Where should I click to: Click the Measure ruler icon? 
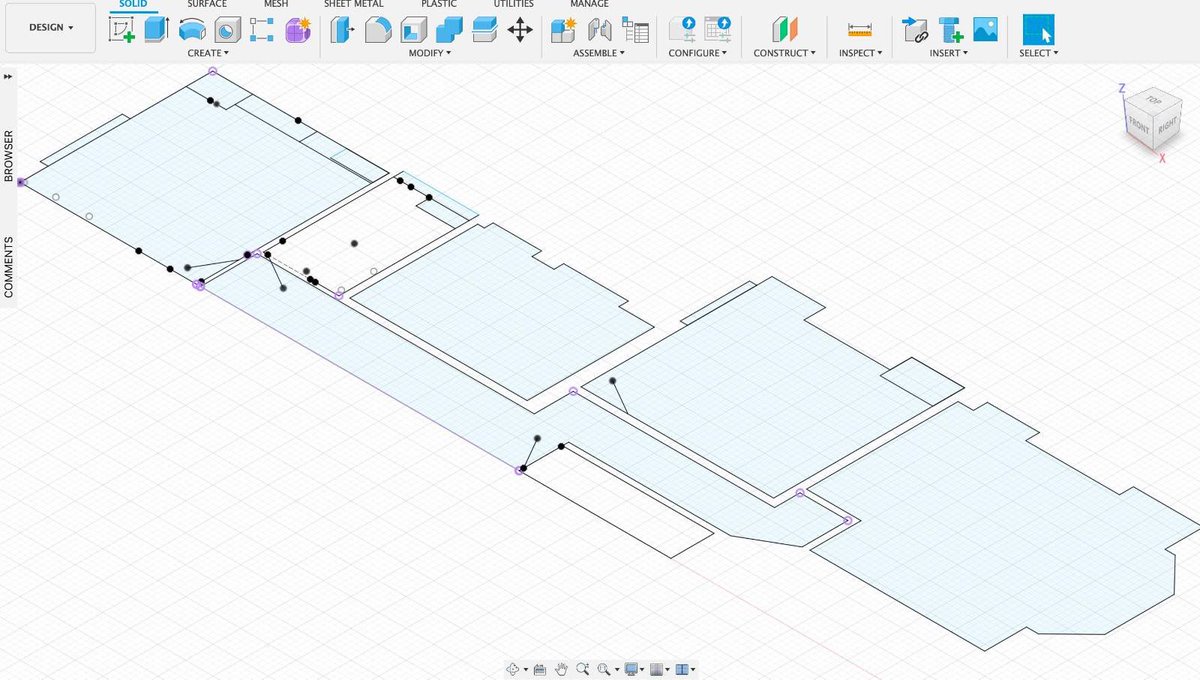(x=859, y=29)
